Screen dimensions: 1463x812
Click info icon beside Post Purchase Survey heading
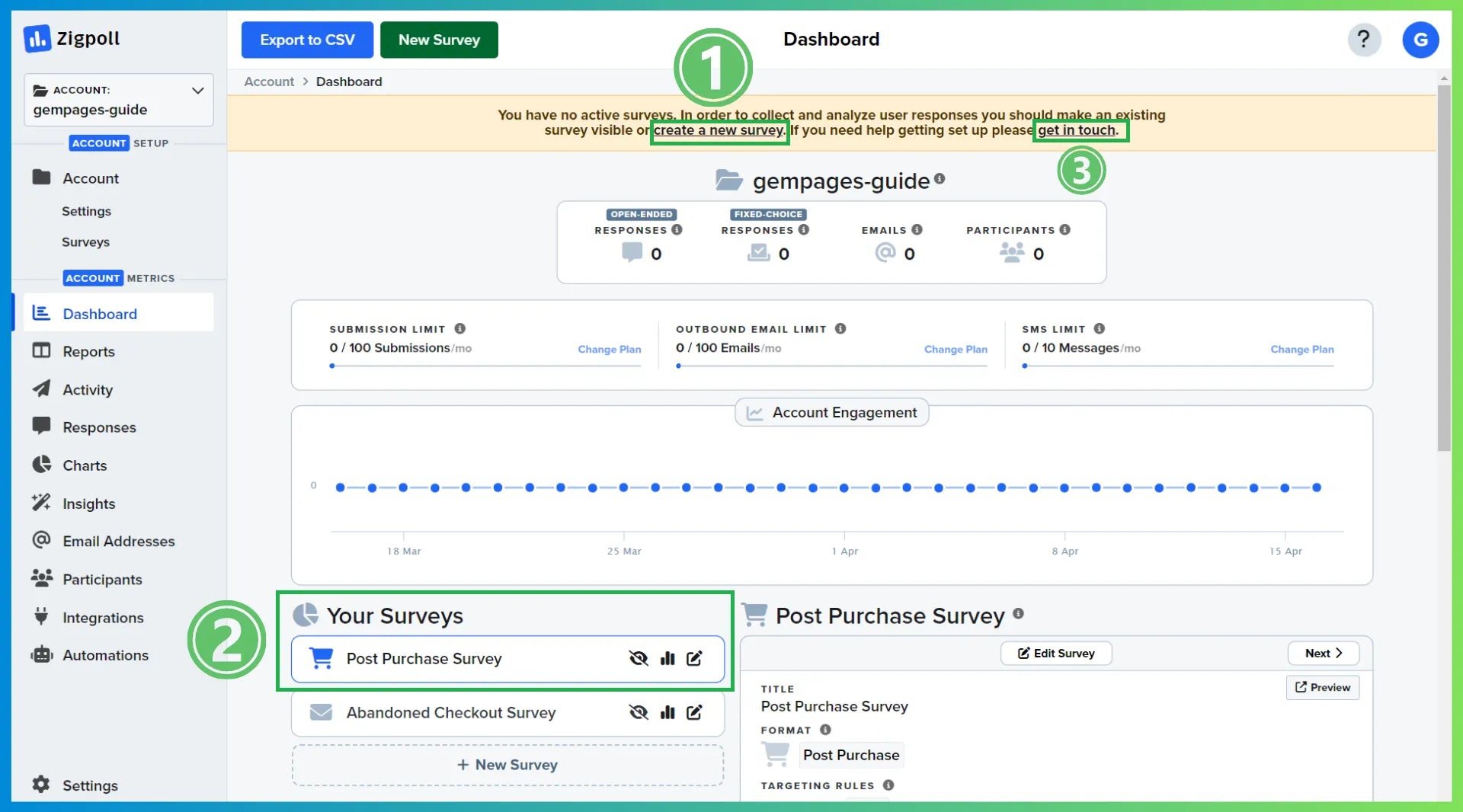point(1018,613)
